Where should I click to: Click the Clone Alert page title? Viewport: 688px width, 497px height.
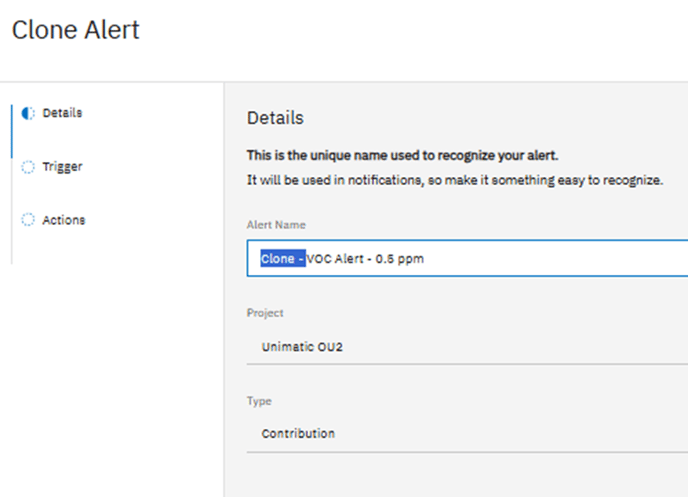(76, 30)
